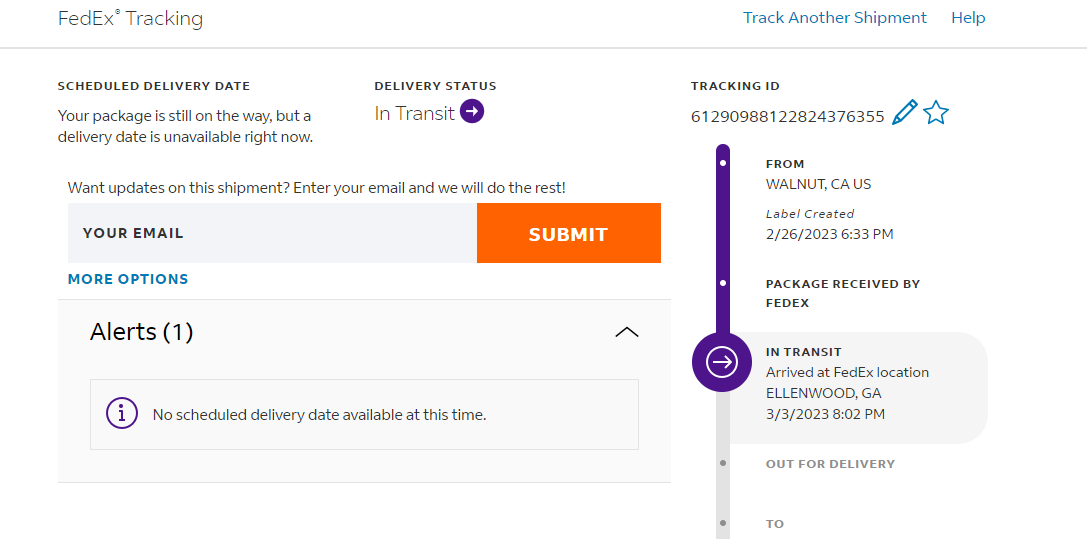The height and width of the screenshot is (539, 1087).
Task: Click the orange Submit button
Action: click(568, 234)
